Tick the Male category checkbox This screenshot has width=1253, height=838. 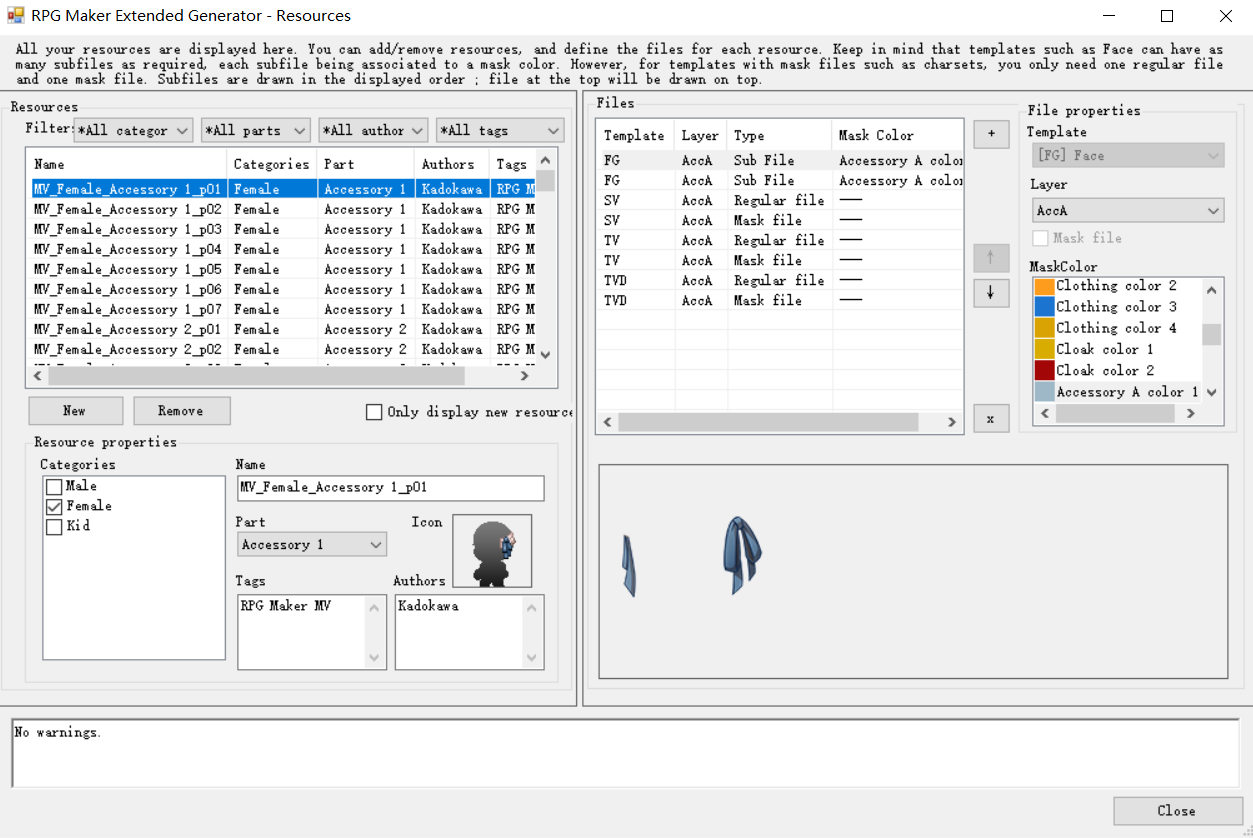(54, 487)
